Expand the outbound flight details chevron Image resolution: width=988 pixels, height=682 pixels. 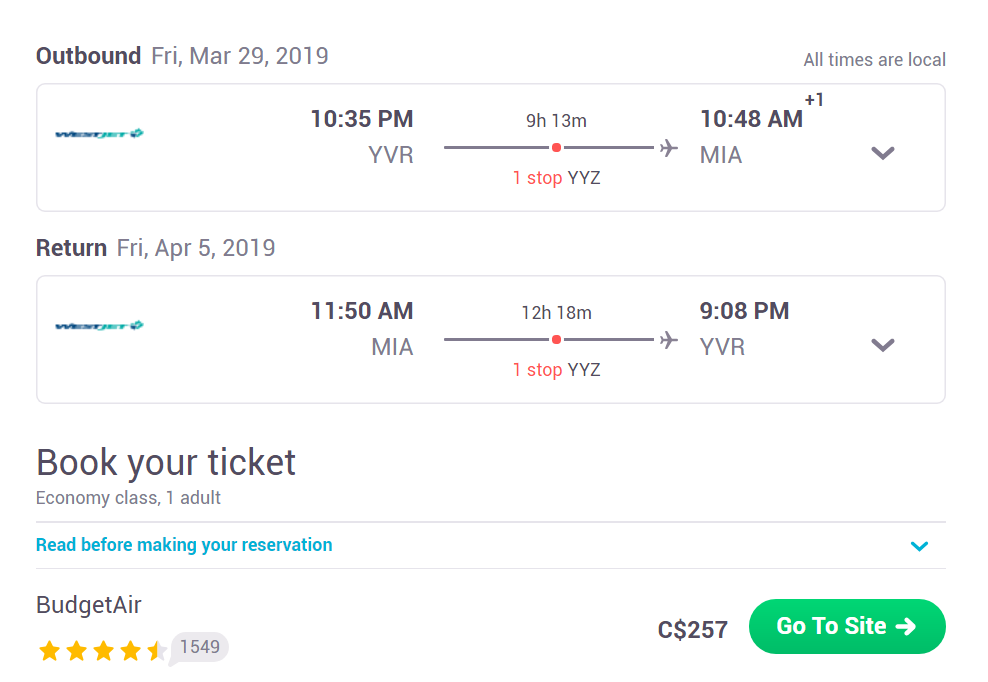(x=883, y=153)
